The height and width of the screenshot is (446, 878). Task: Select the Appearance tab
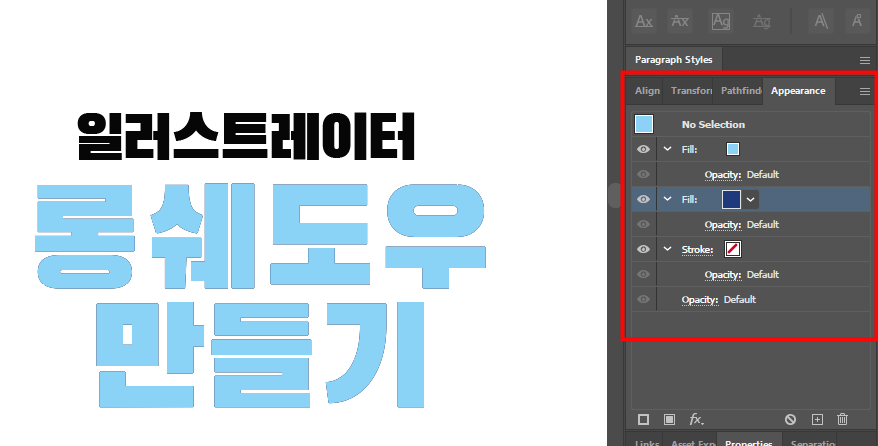coord(798,91)
